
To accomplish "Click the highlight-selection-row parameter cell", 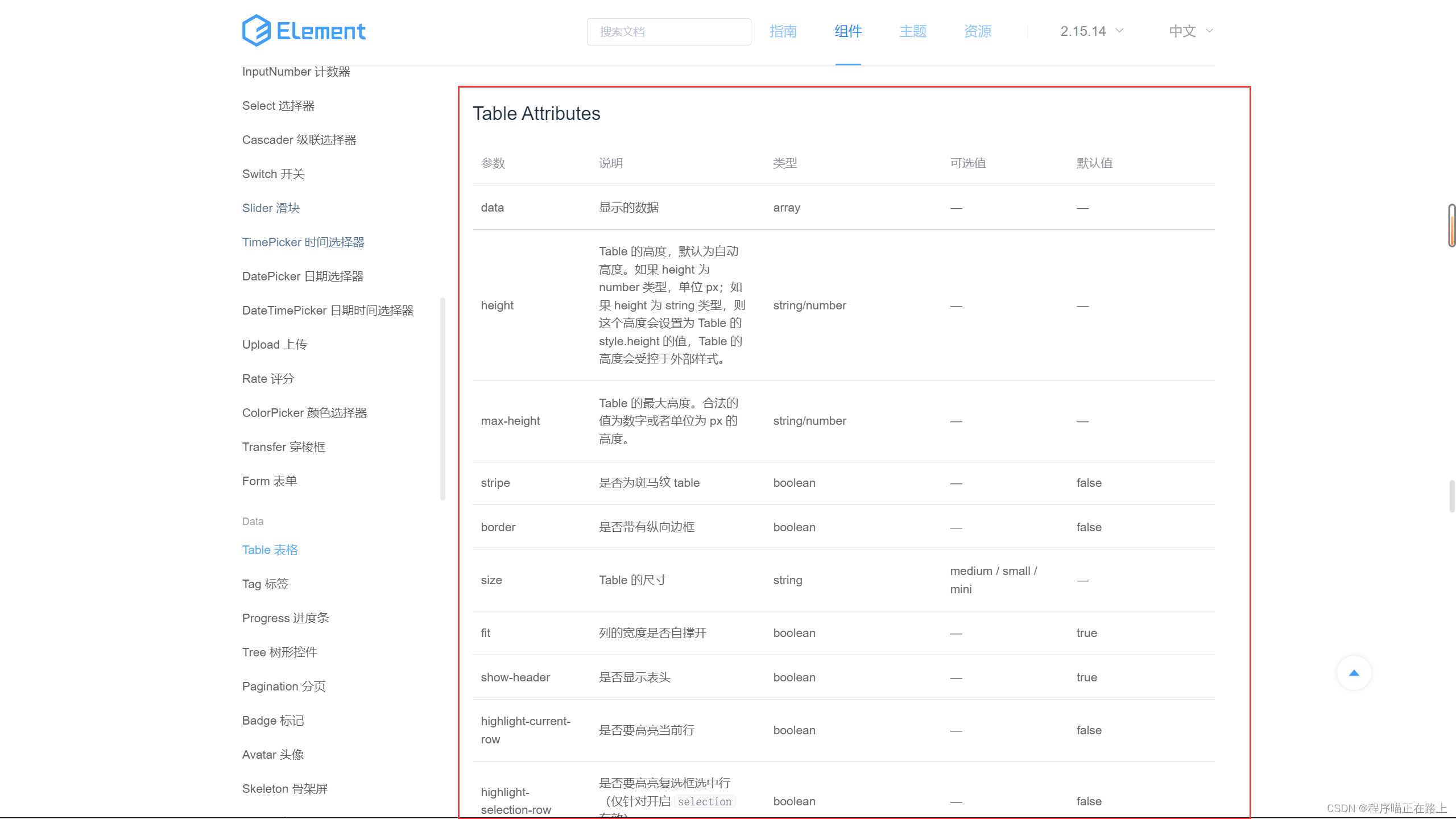I will point(516,801).
